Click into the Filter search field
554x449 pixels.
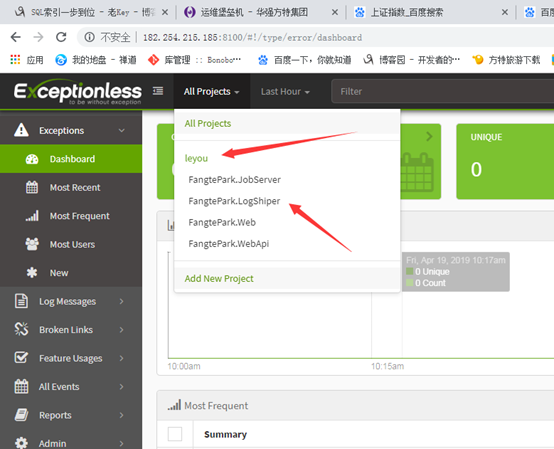(x=443, y=91)
